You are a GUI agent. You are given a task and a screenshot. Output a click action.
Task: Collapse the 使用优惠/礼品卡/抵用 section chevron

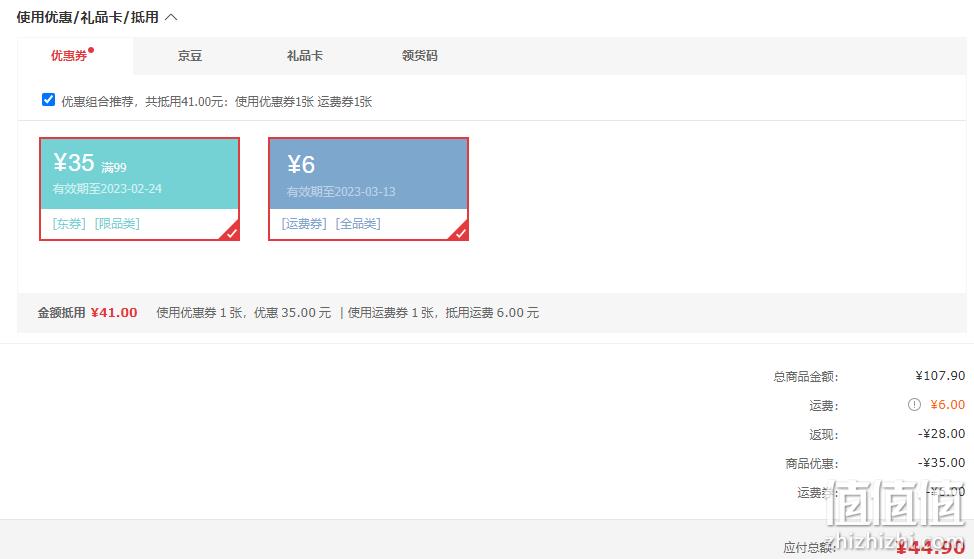pos(171,17)
